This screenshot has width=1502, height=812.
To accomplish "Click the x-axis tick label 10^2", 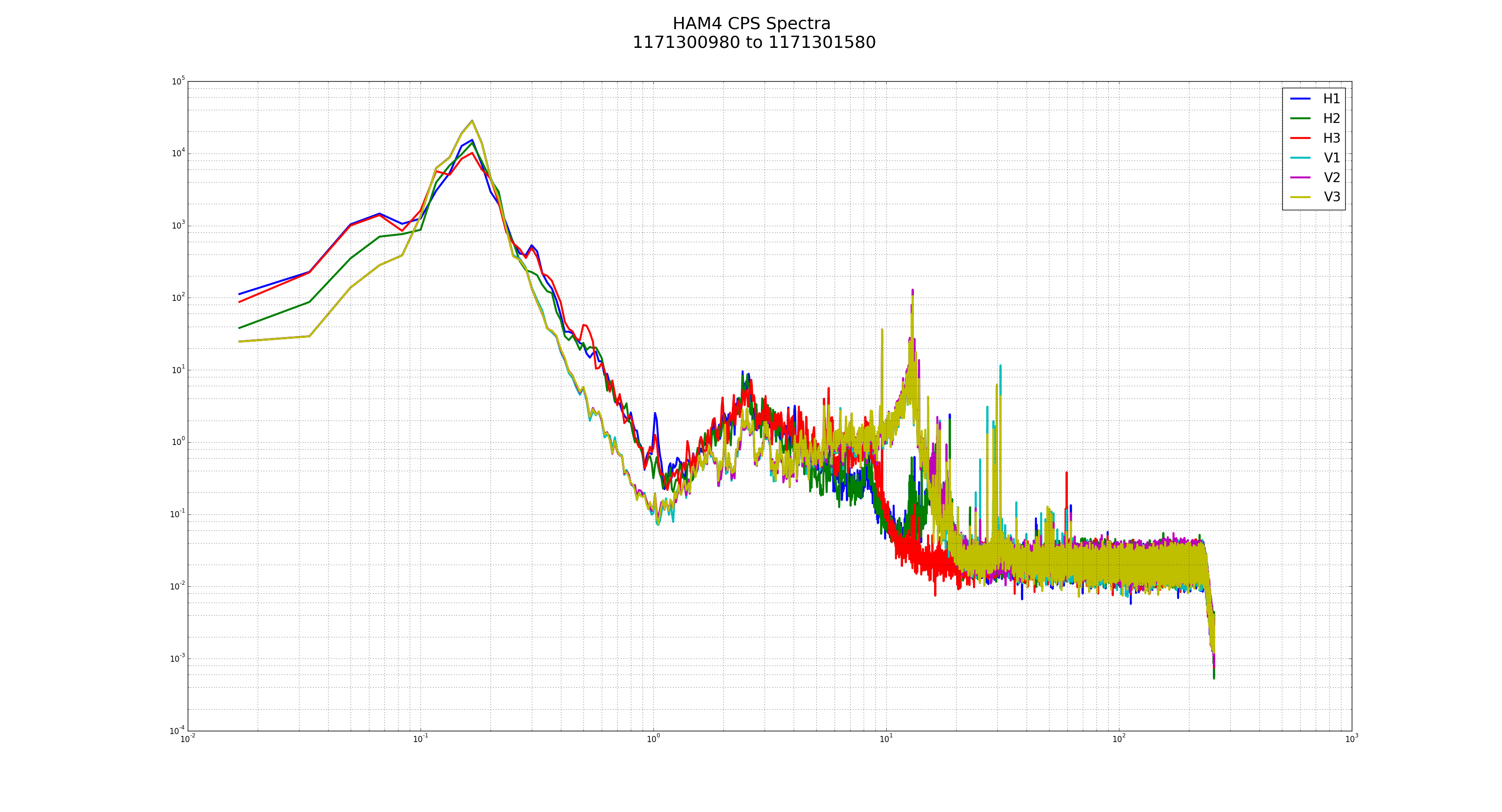I will (x=1119, y=739).
